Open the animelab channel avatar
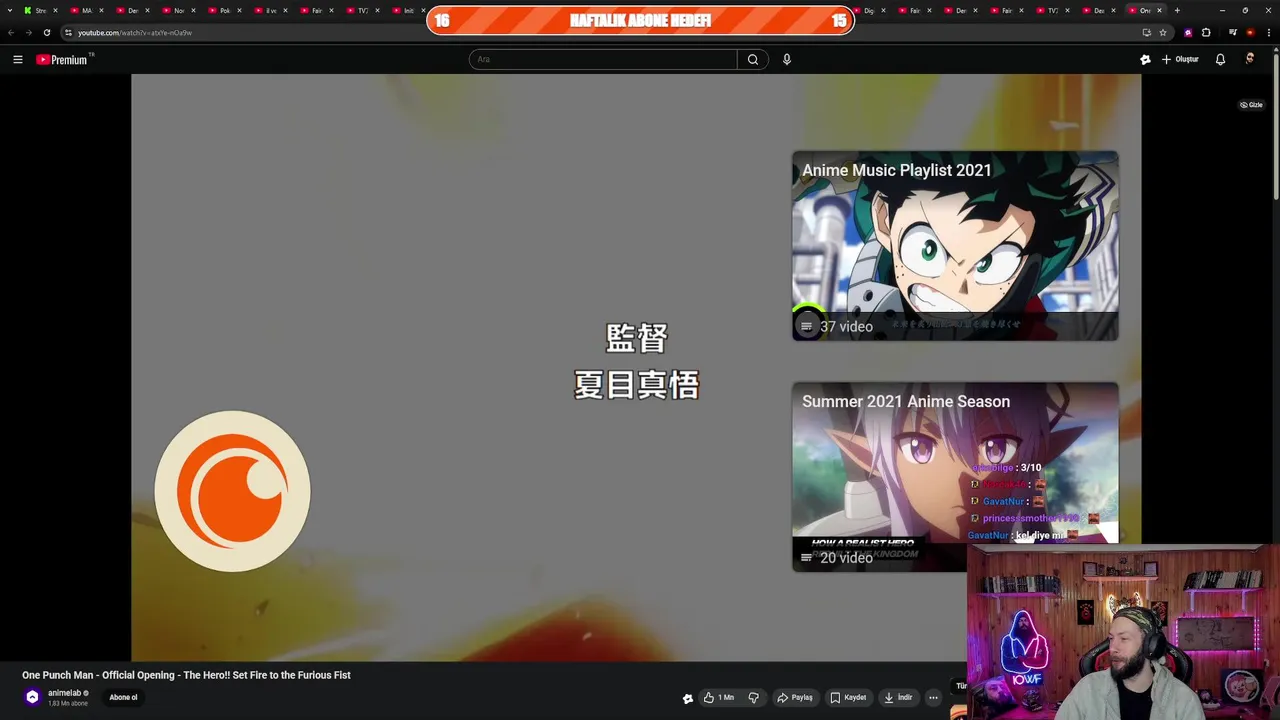Image resolution: width=1280 pixels, height=720 pixels. 32,697
